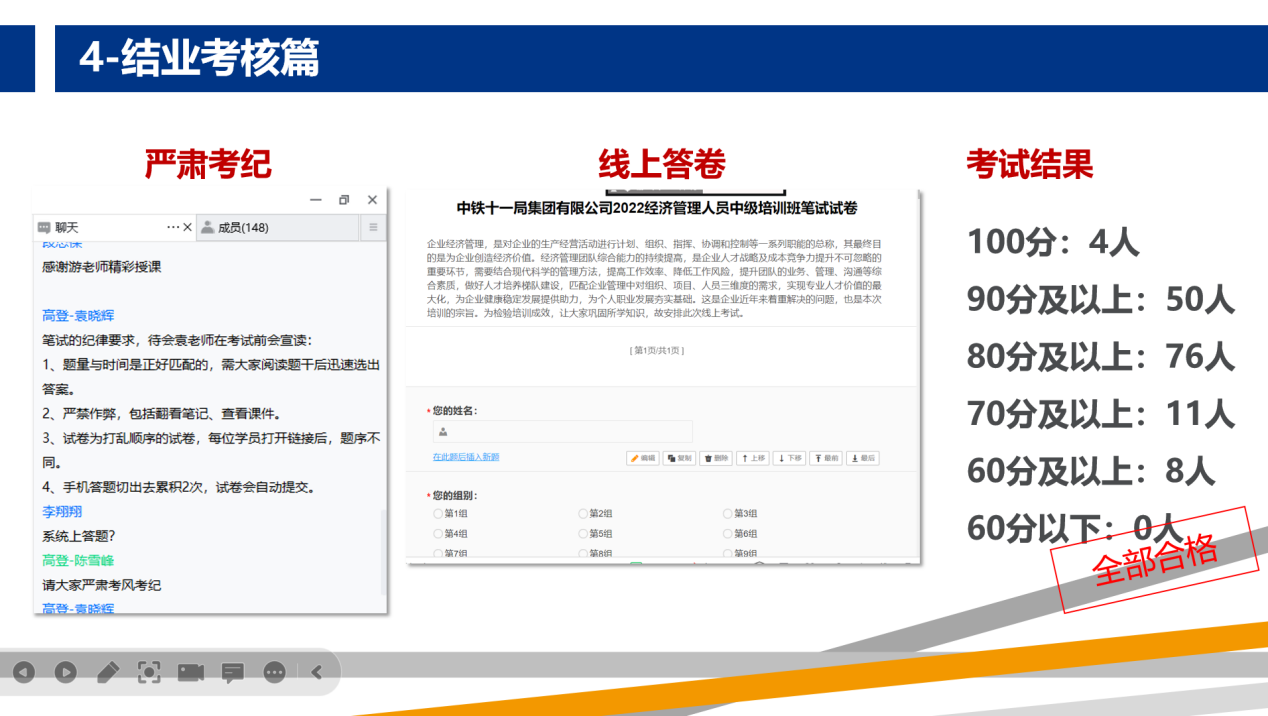This screenshot has height=716, width=1268.
Task: Click the 下移 move down button
Action: coord(789,458)
